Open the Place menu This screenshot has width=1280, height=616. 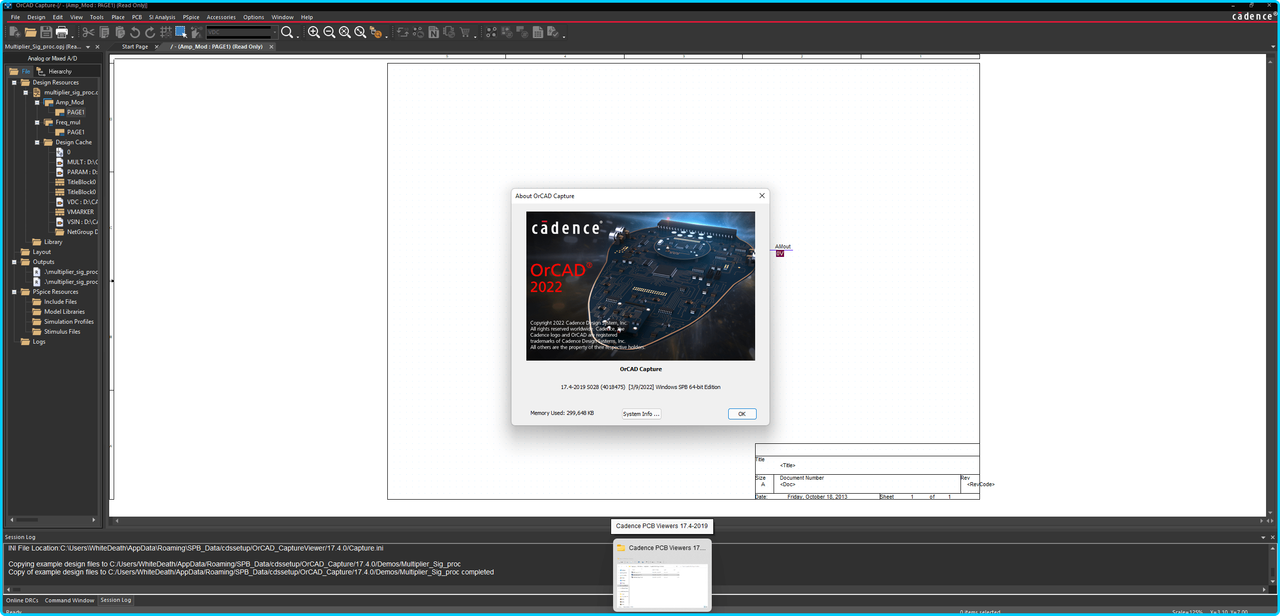point(118,17)
